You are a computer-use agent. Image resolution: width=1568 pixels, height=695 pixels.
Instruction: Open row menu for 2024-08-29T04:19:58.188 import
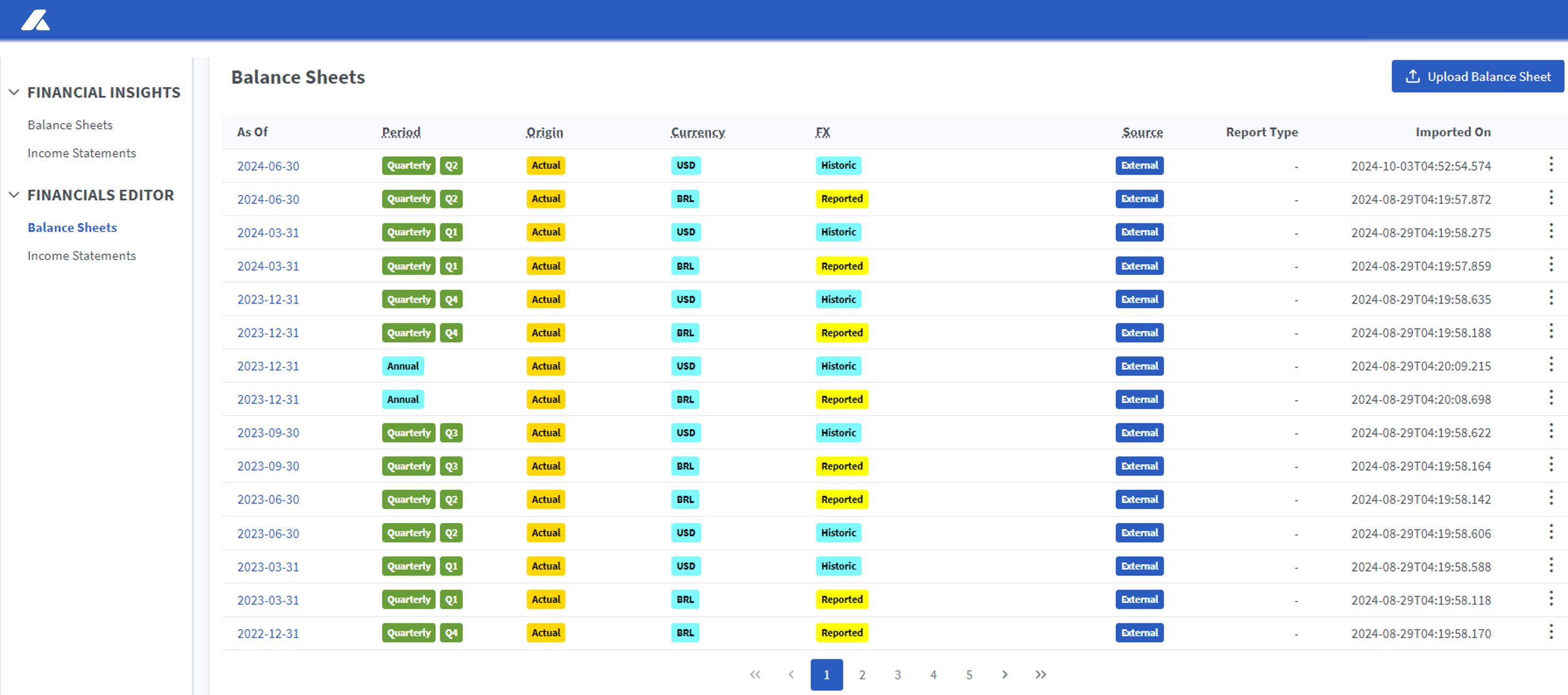point(1550,331)
